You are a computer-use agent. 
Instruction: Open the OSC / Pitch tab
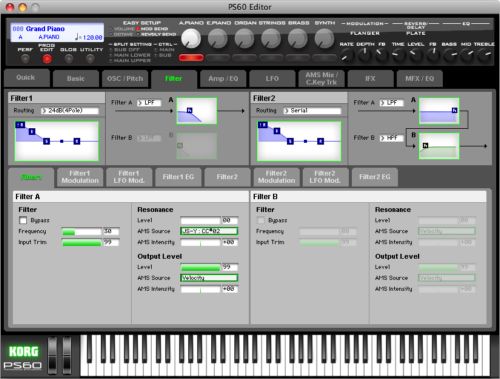pos(125,79)
